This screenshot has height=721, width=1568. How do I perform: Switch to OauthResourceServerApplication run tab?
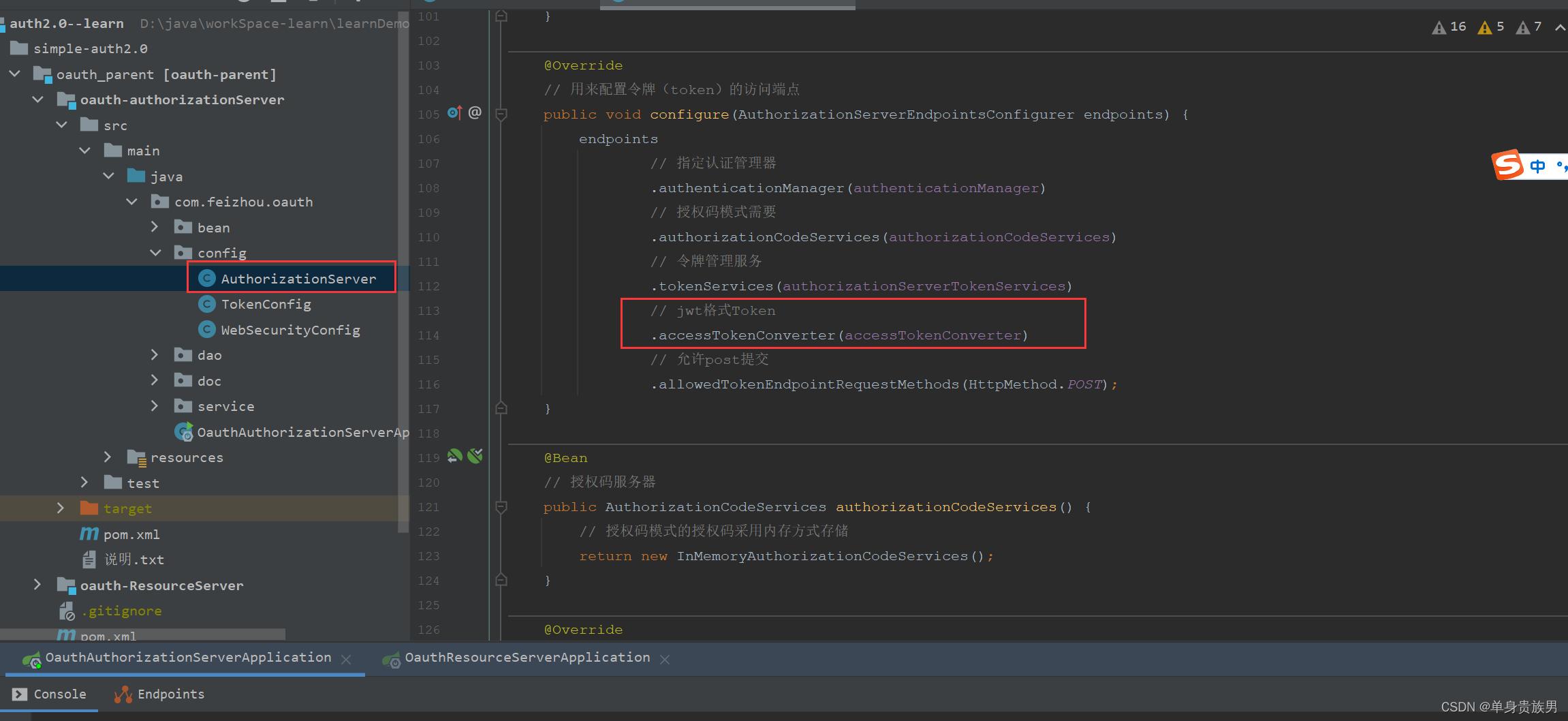[527, 658]
